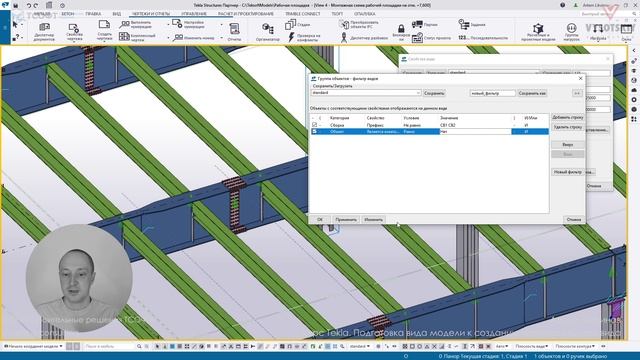
Task: Click the Блокировки lock icon
Action: (401, 32)
